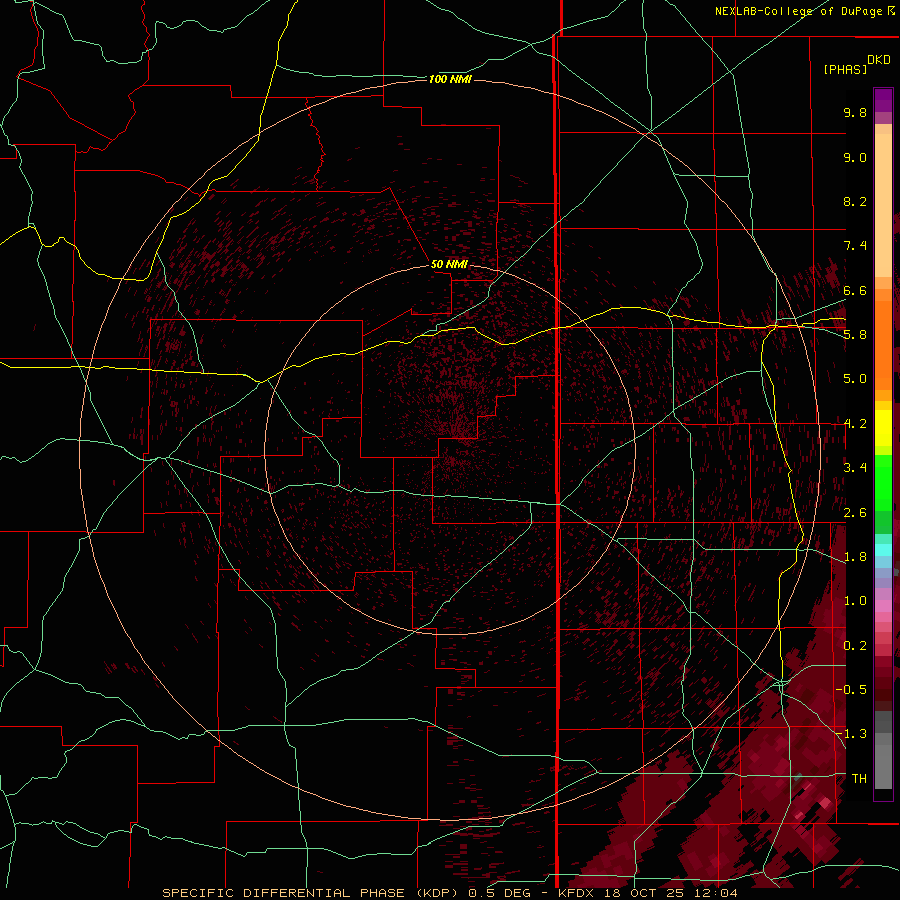
Task: Click the 4.2 legend value
Action: coord(855,424)
